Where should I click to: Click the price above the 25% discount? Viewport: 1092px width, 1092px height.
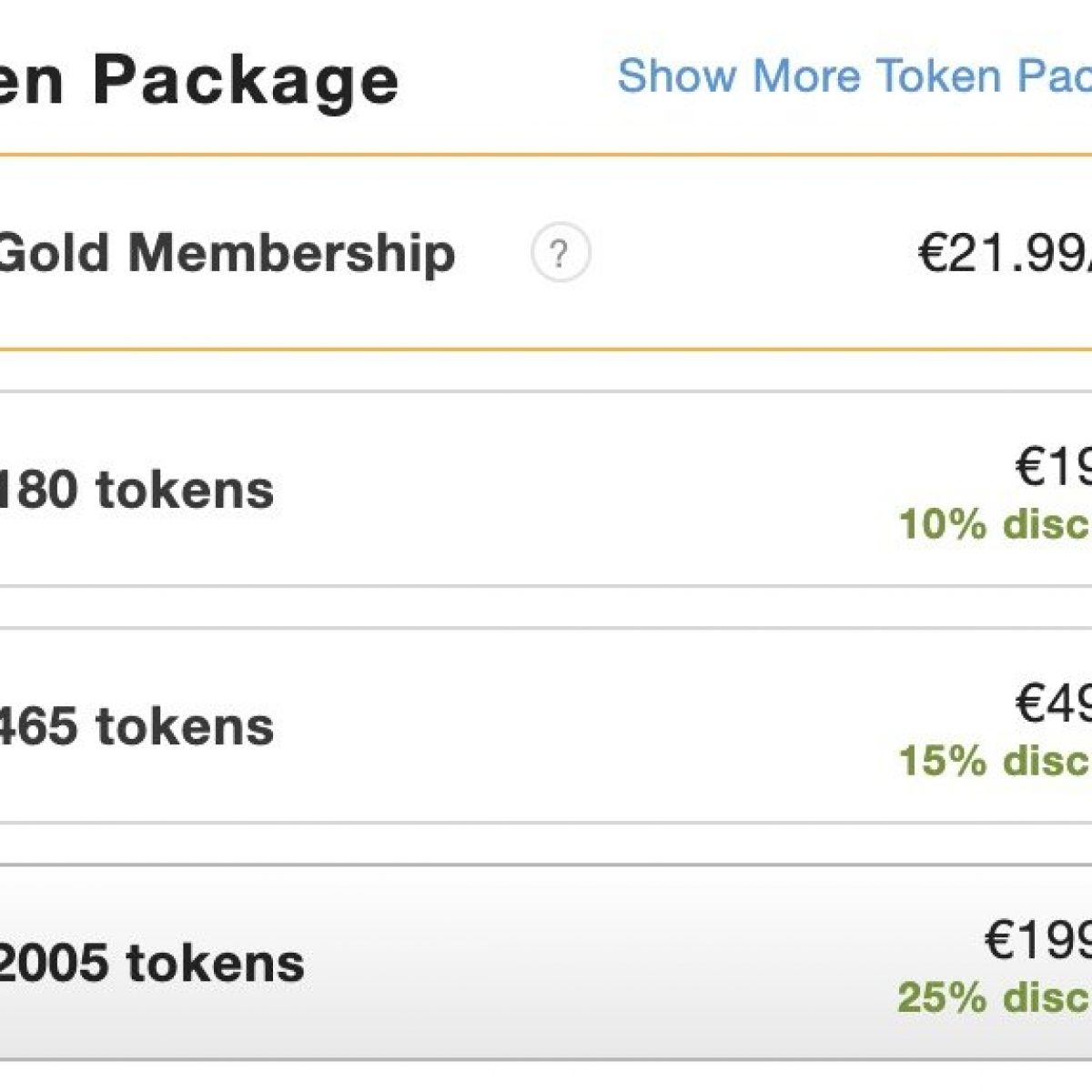pos(1039,939)
